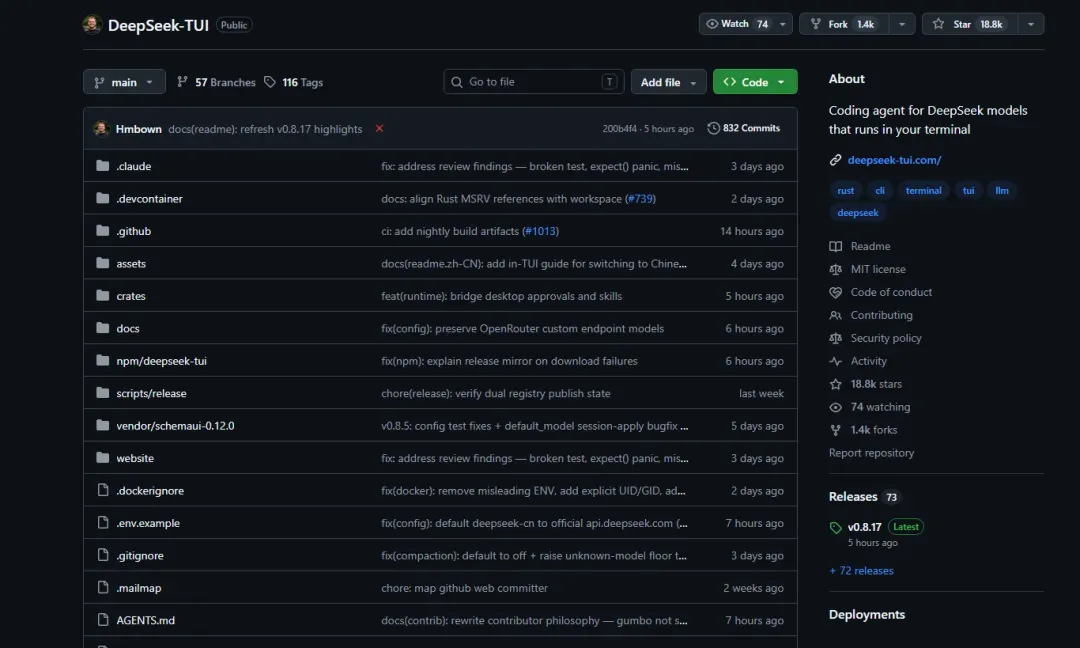Open the + 72 releases link
This screenshot has width=1080, height=648.
[861, 570]
